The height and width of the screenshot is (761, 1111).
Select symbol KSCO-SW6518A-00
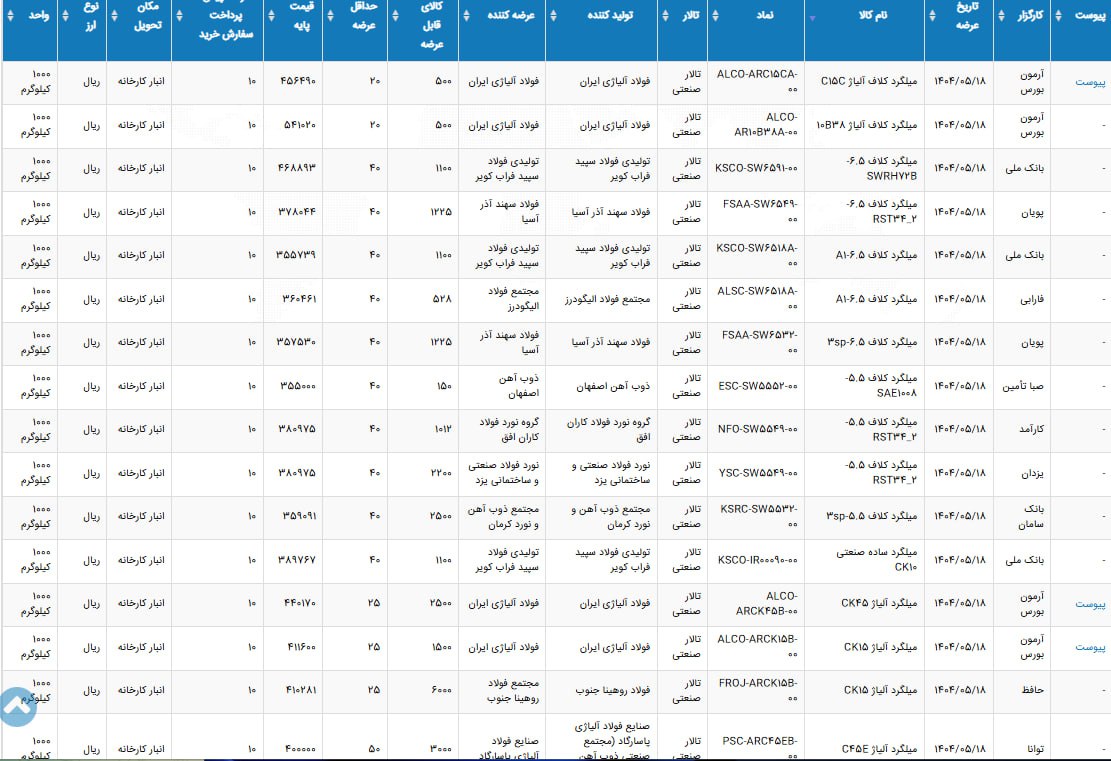click(757, 255)
